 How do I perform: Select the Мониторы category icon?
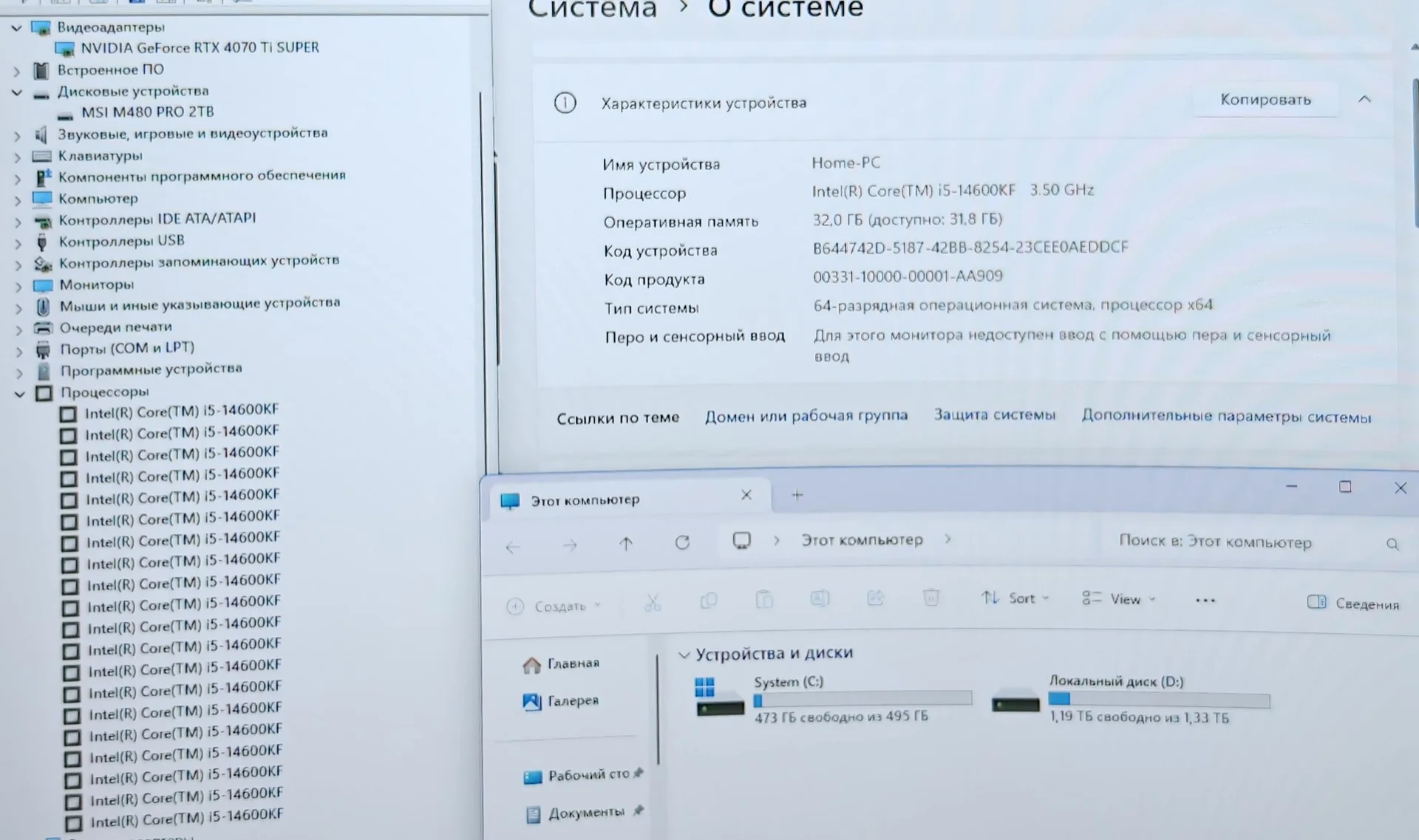tap(42, 285)
